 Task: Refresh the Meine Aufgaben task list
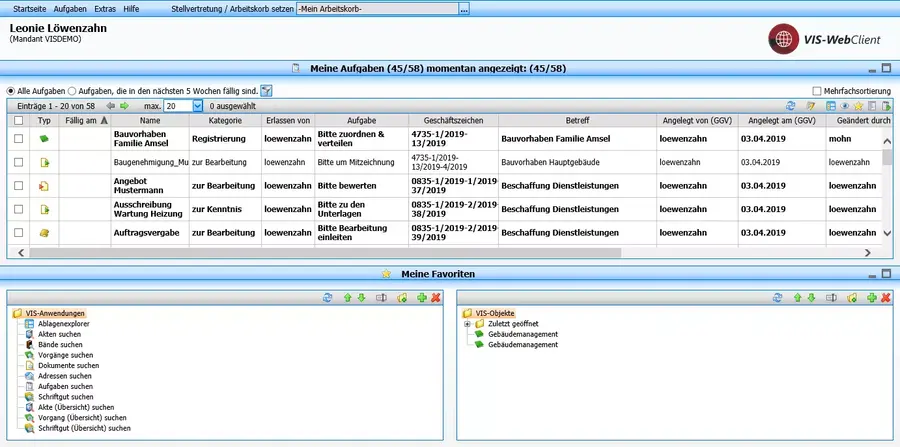pos(792,105)
